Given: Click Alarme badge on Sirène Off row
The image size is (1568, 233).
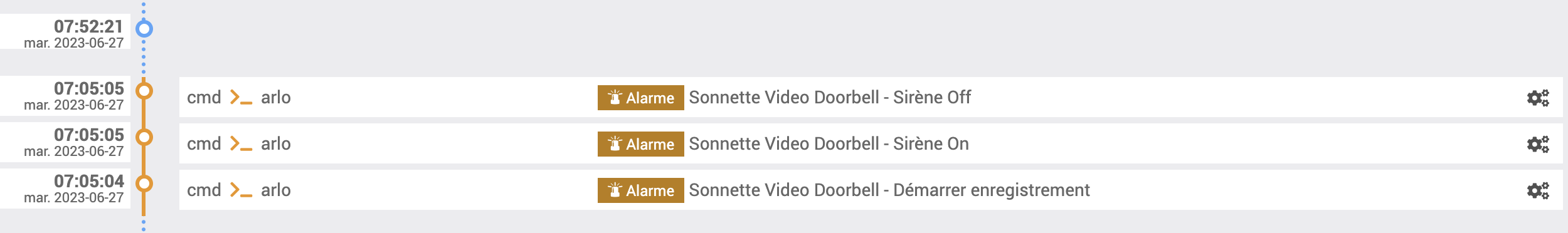Looking at the screenshot, I should (640, 98).
